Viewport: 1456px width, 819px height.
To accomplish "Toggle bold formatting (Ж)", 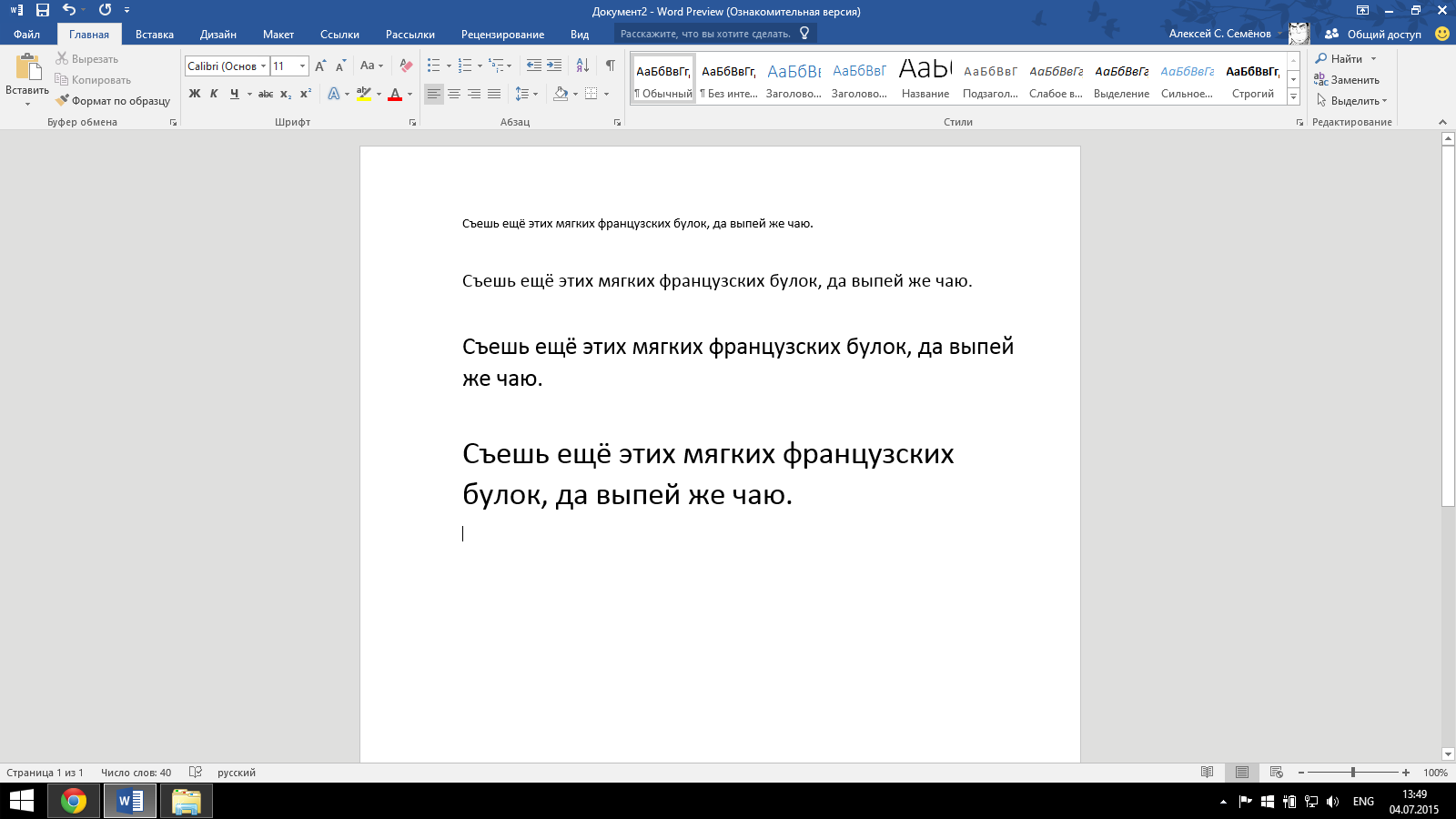I will click(x=194, y=94).
